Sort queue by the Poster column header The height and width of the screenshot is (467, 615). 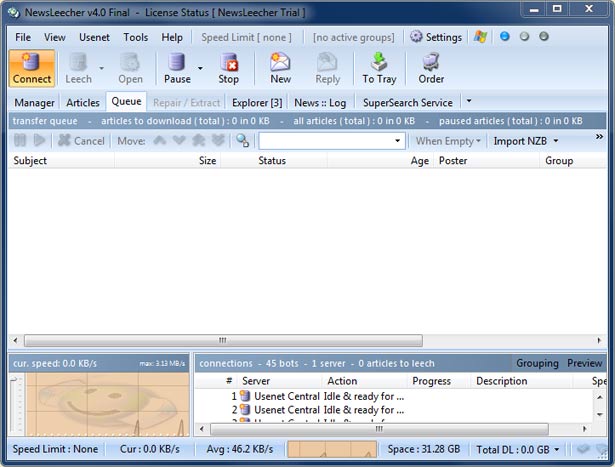[487, 161]
